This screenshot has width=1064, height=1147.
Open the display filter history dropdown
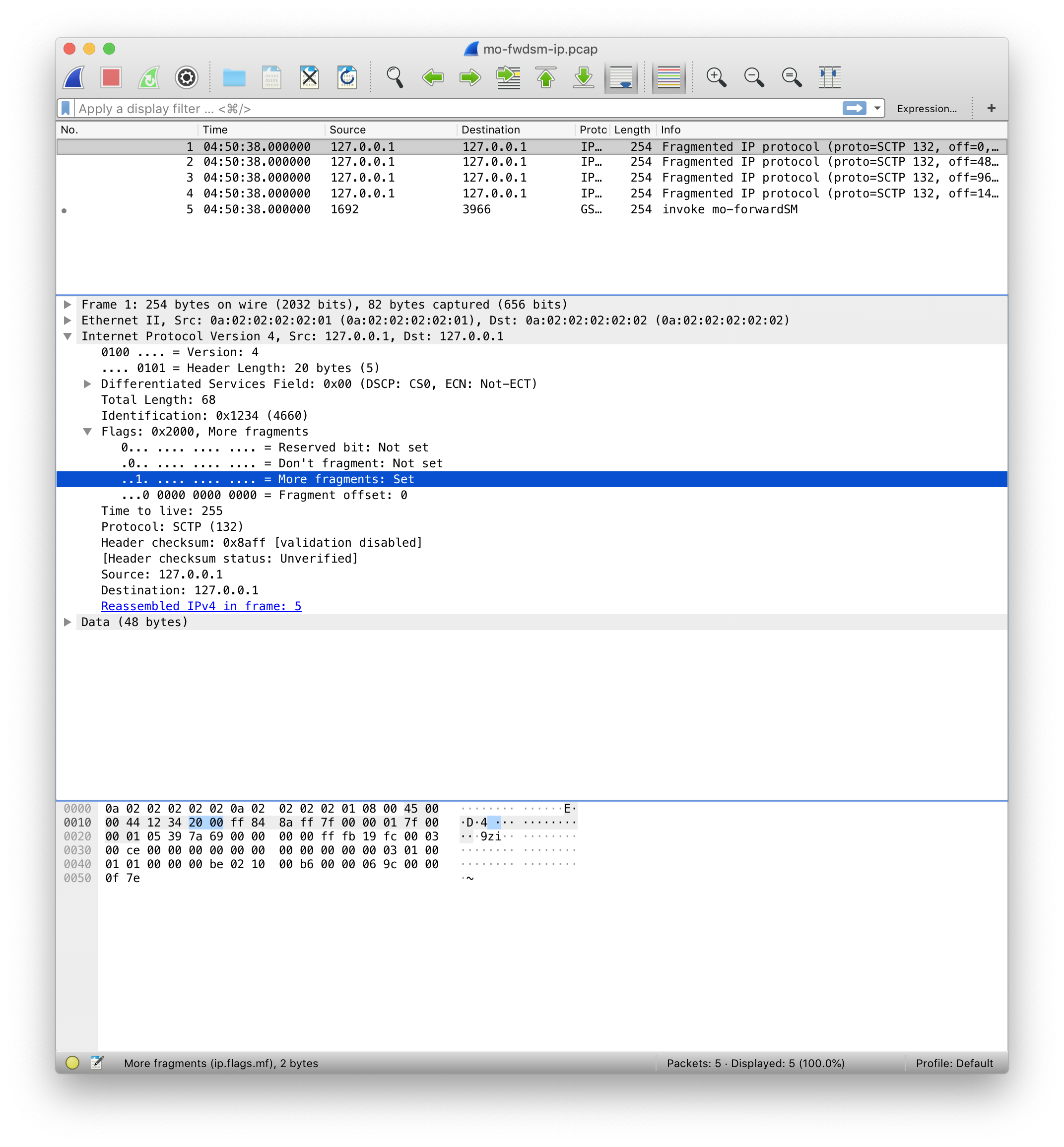tap(877, 108)
